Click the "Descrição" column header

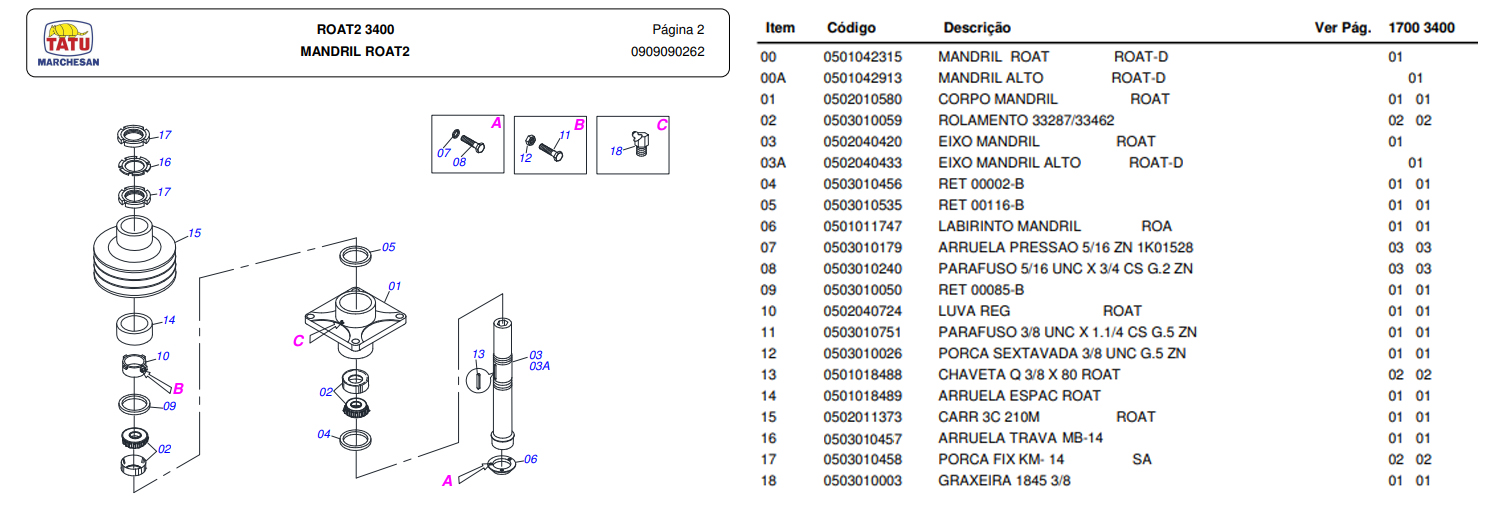(976, 28)
